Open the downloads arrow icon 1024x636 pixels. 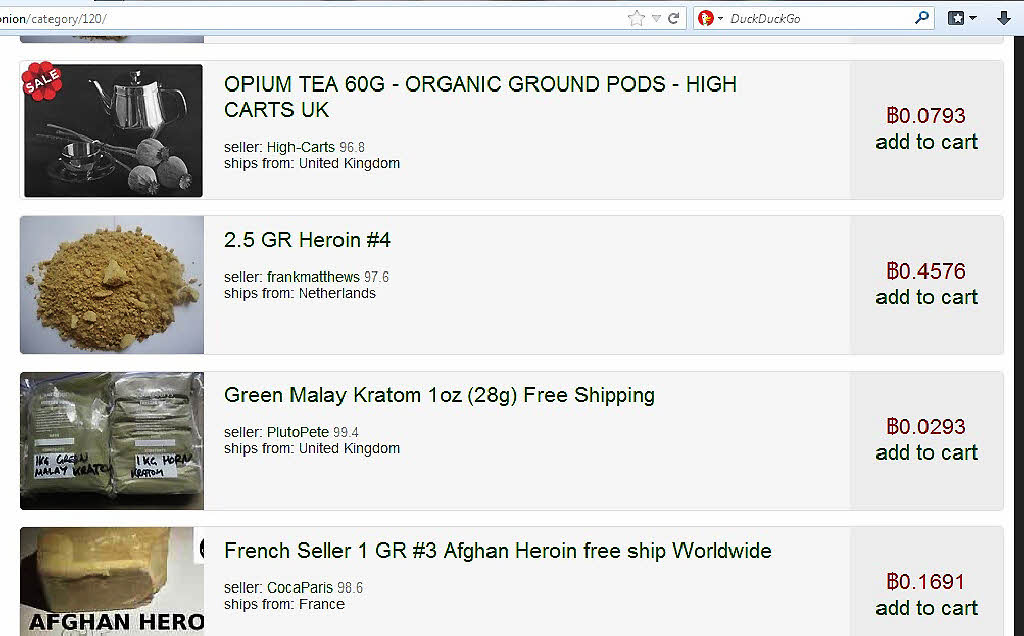(x=1004, y=18)
